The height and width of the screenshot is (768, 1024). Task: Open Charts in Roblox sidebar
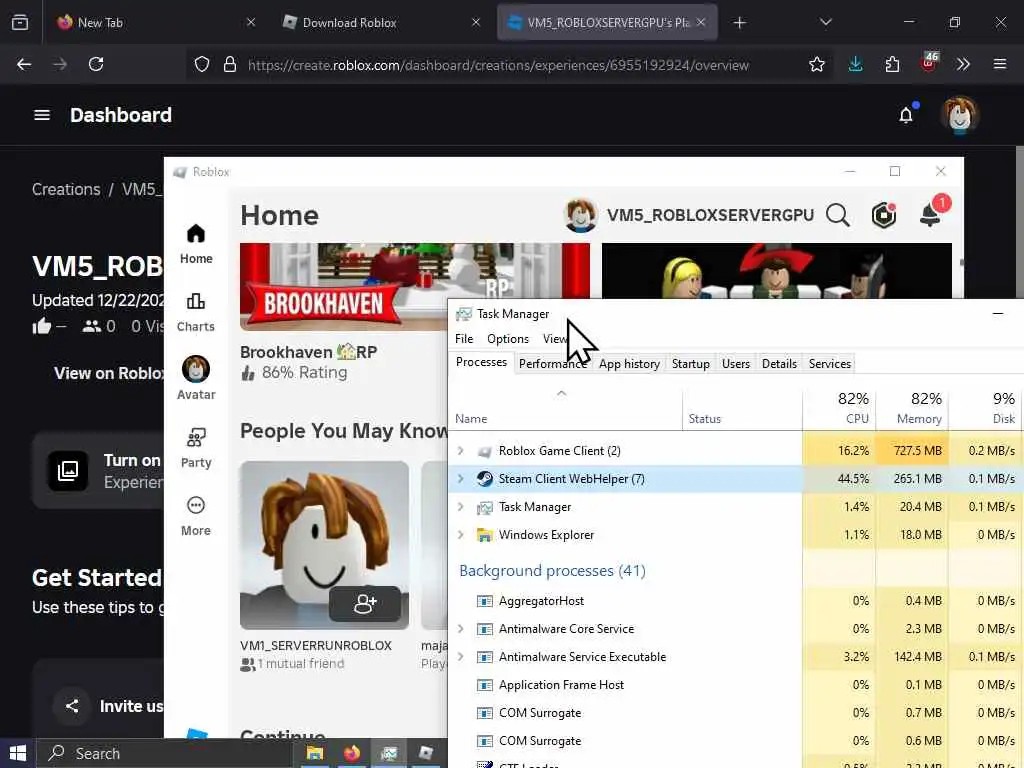tap(196, 312)
